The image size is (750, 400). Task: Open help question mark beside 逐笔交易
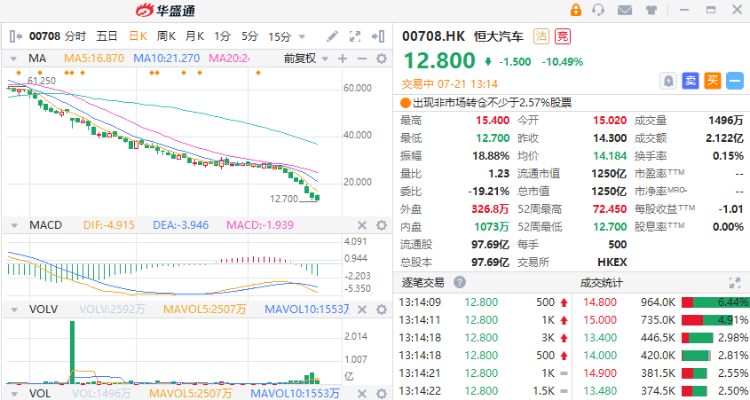(460, 282)
